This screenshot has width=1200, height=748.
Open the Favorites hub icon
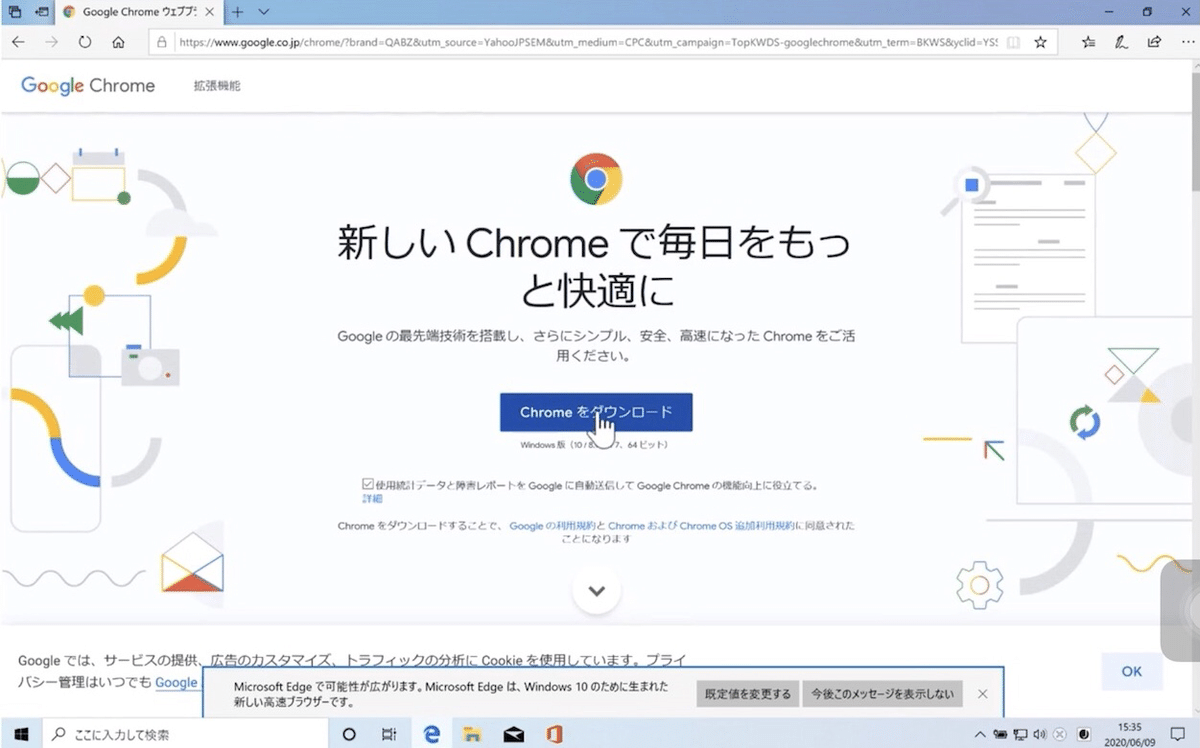1089,42
